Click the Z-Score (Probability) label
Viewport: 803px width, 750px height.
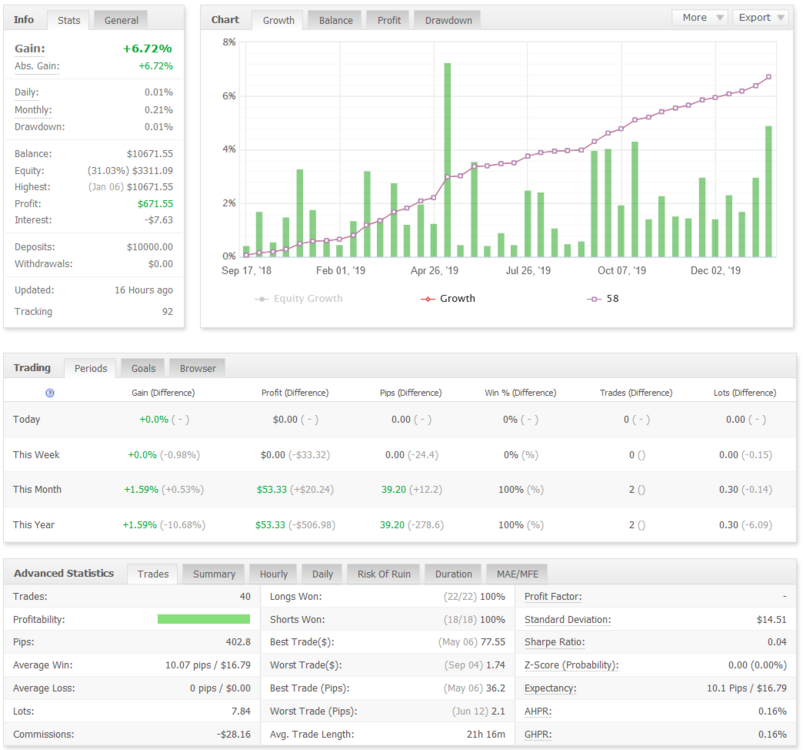[x=572, y=665]
